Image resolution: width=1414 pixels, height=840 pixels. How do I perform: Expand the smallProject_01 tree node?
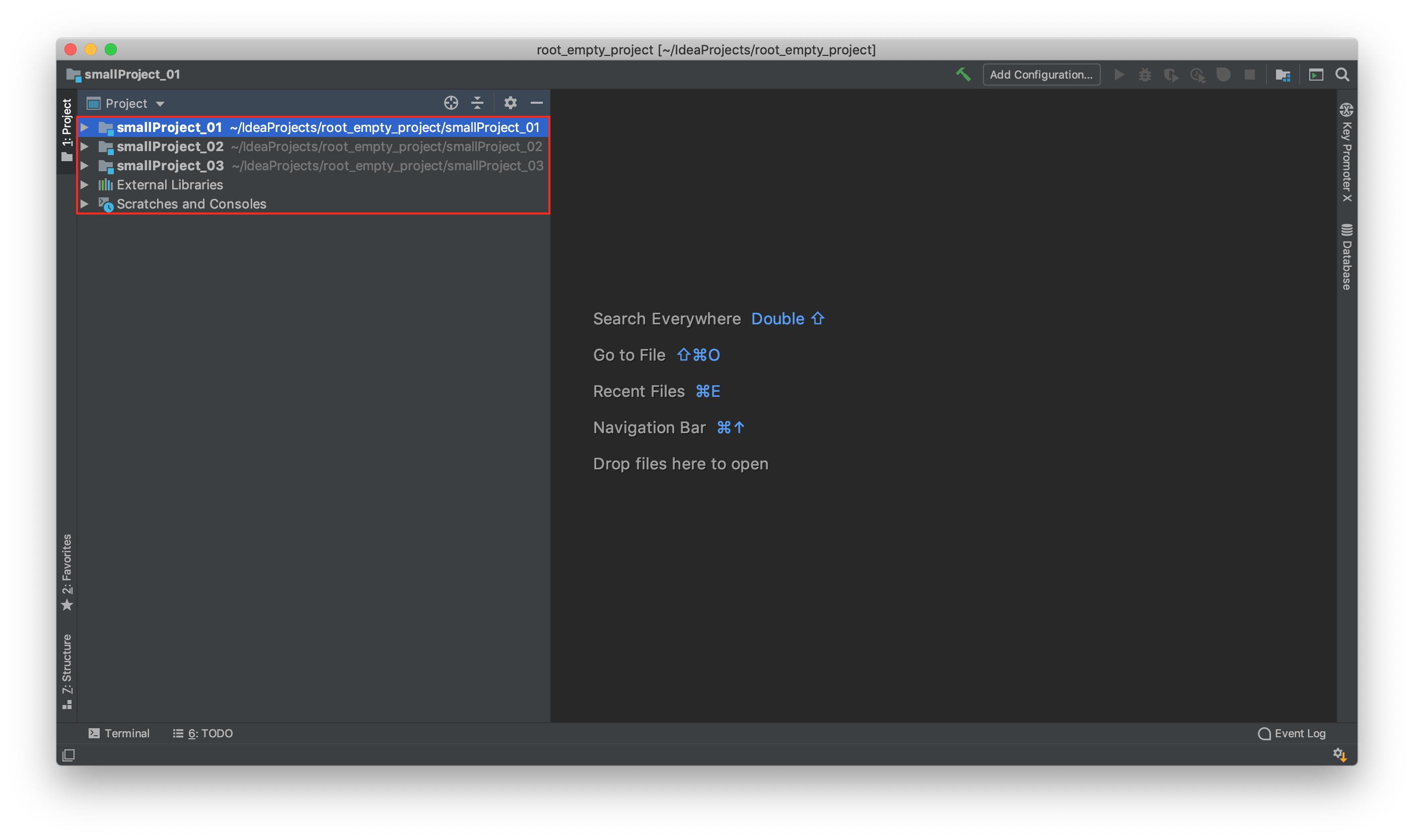pyautogui.click(x=84, y=127)
